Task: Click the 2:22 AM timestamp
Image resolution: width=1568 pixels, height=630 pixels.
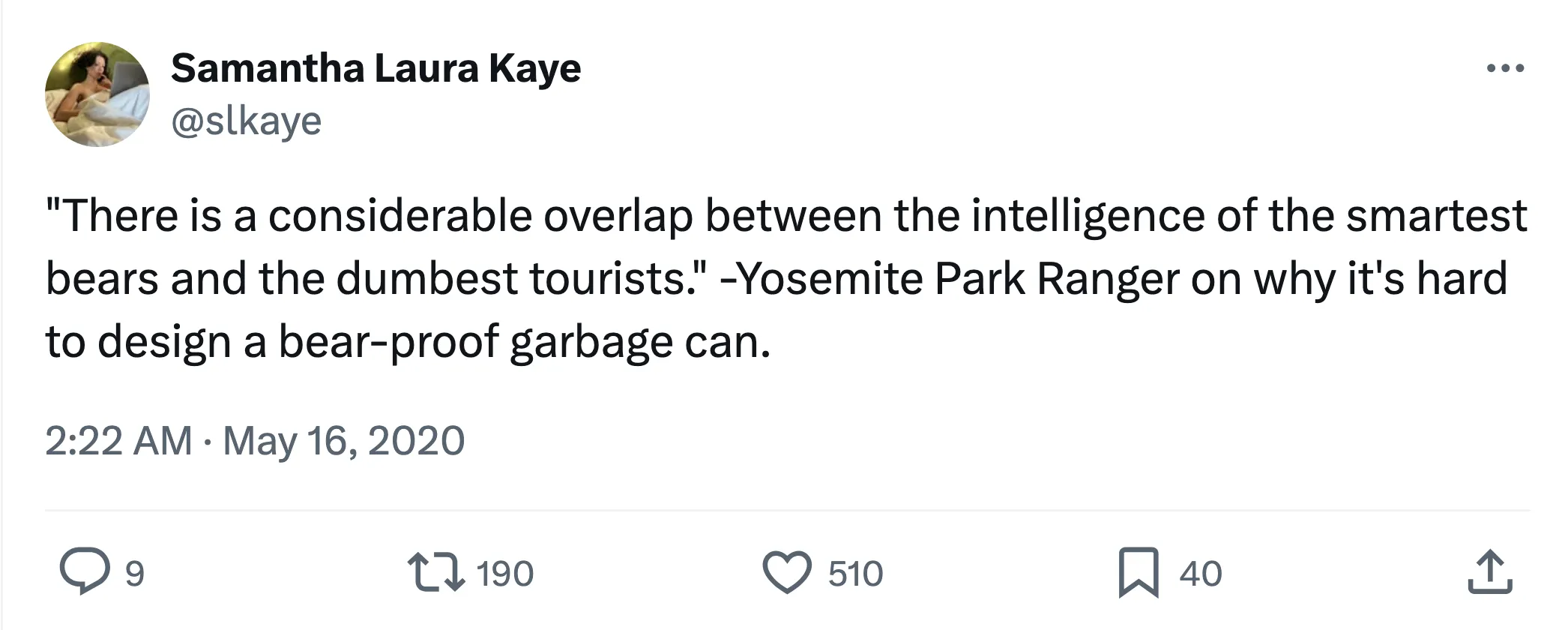Action: pyautogui.click(x=118, y=441)
